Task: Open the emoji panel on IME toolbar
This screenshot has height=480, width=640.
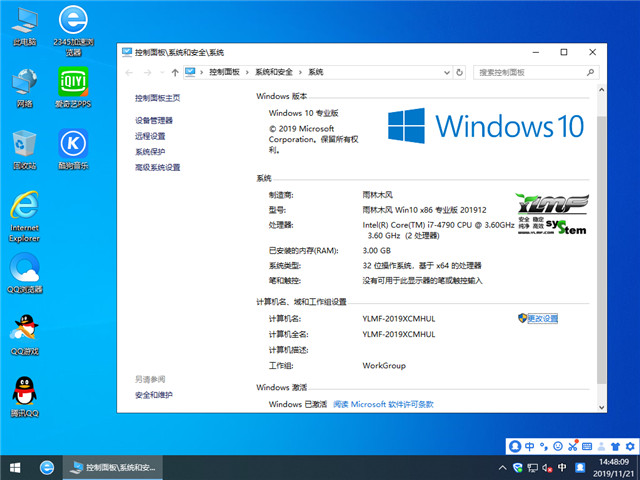Action: point(558,446)
